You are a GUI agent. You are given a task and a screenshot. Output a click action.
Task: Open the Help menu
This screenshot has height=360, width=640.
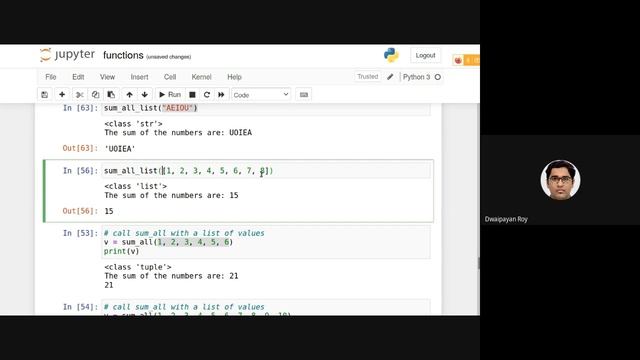tap(234, 77)
